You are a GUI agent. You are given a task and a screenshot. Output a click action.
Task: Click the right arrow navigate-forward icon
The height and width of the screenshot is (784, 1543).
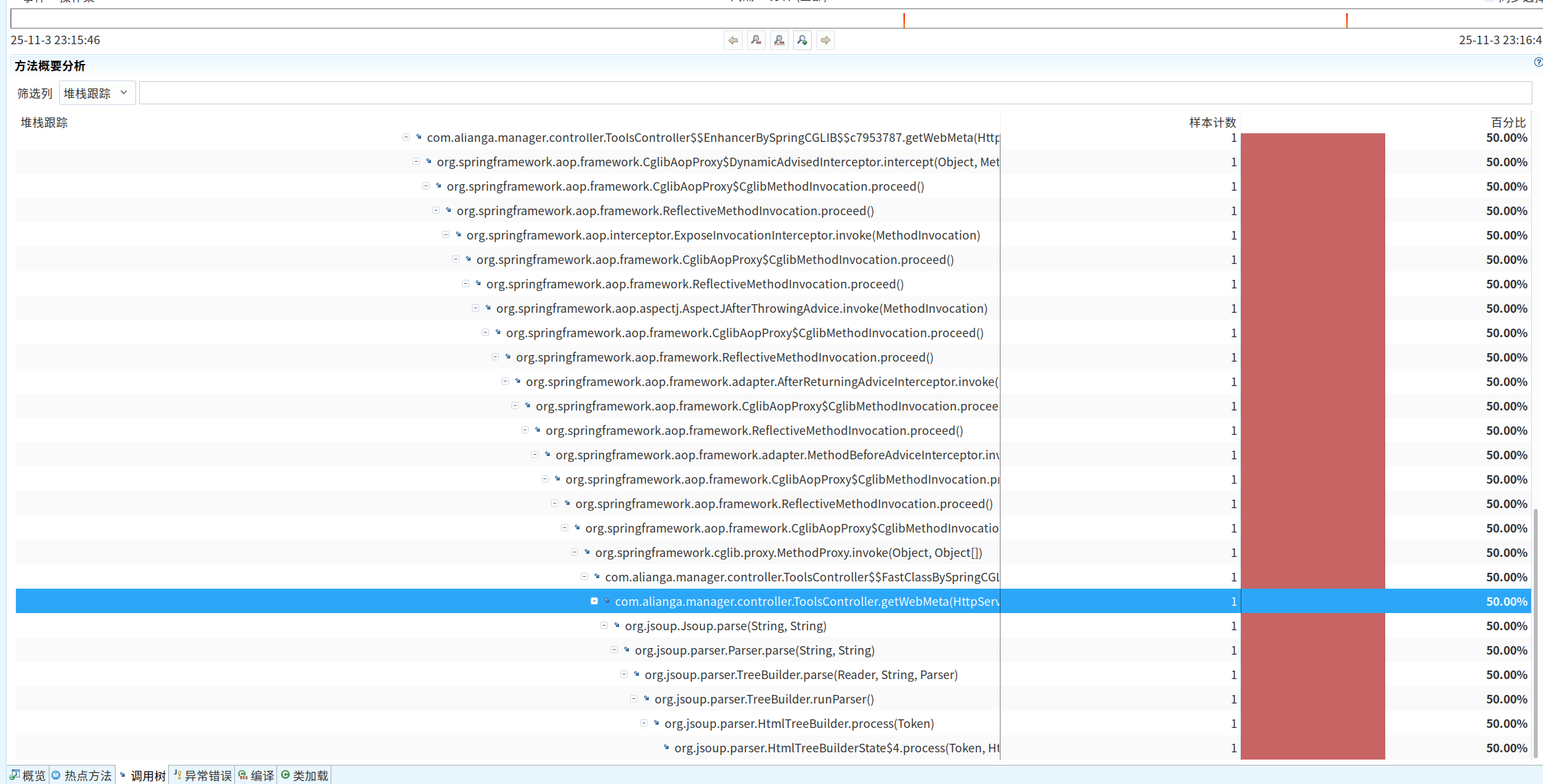pos(825,40)
